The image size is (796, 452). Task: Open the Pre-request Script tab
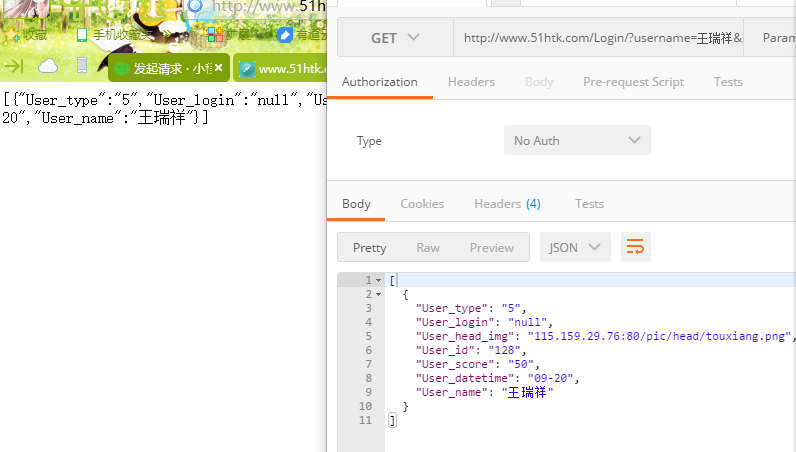(633, 82)
